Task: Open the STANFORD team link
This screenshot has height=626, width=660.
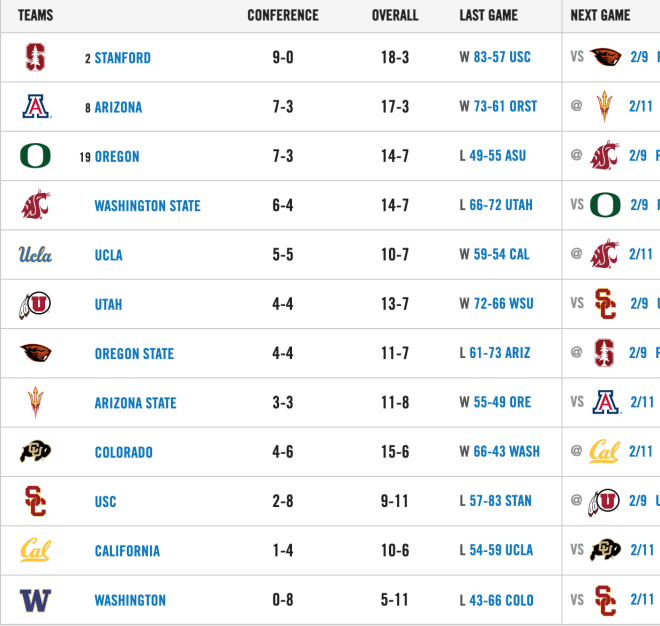Action: [122, 58]
